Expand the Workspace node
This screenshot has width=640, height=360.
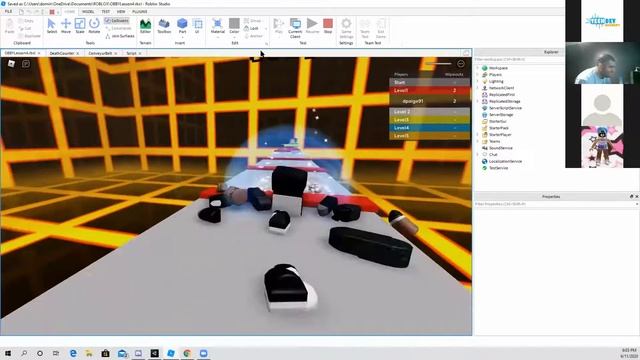coord(478,68)
